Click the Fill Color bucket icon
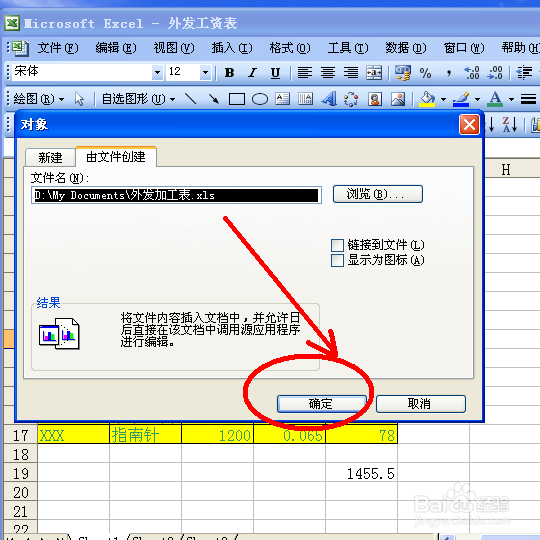The width and height of the screenshot is (540, 540). 427,99
